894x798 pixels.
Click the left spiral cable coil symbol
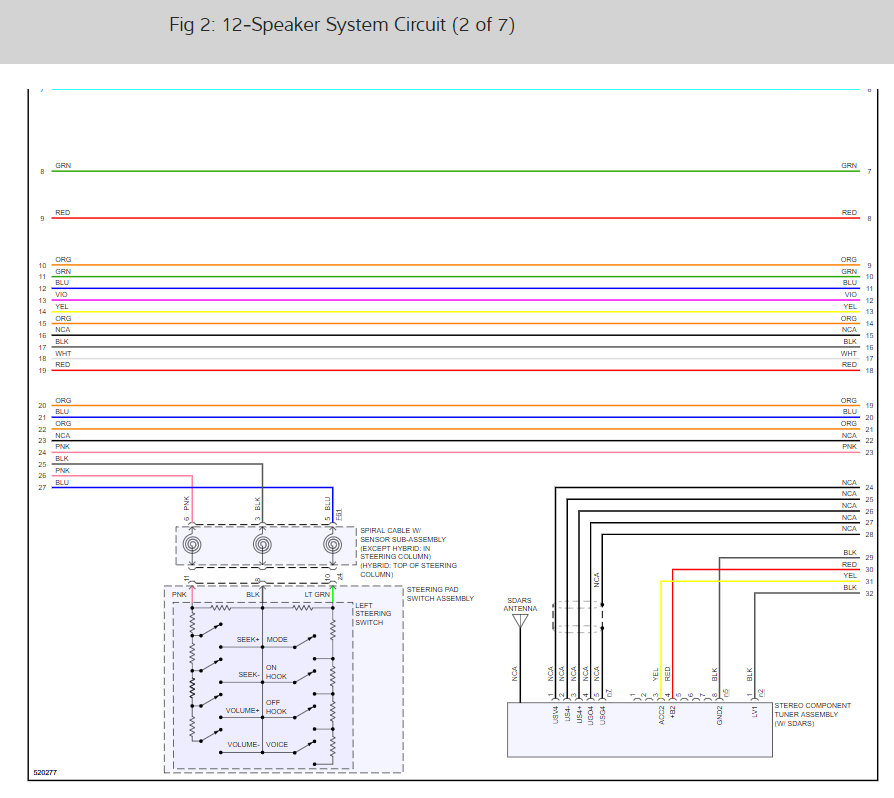(x=191, y=545)
